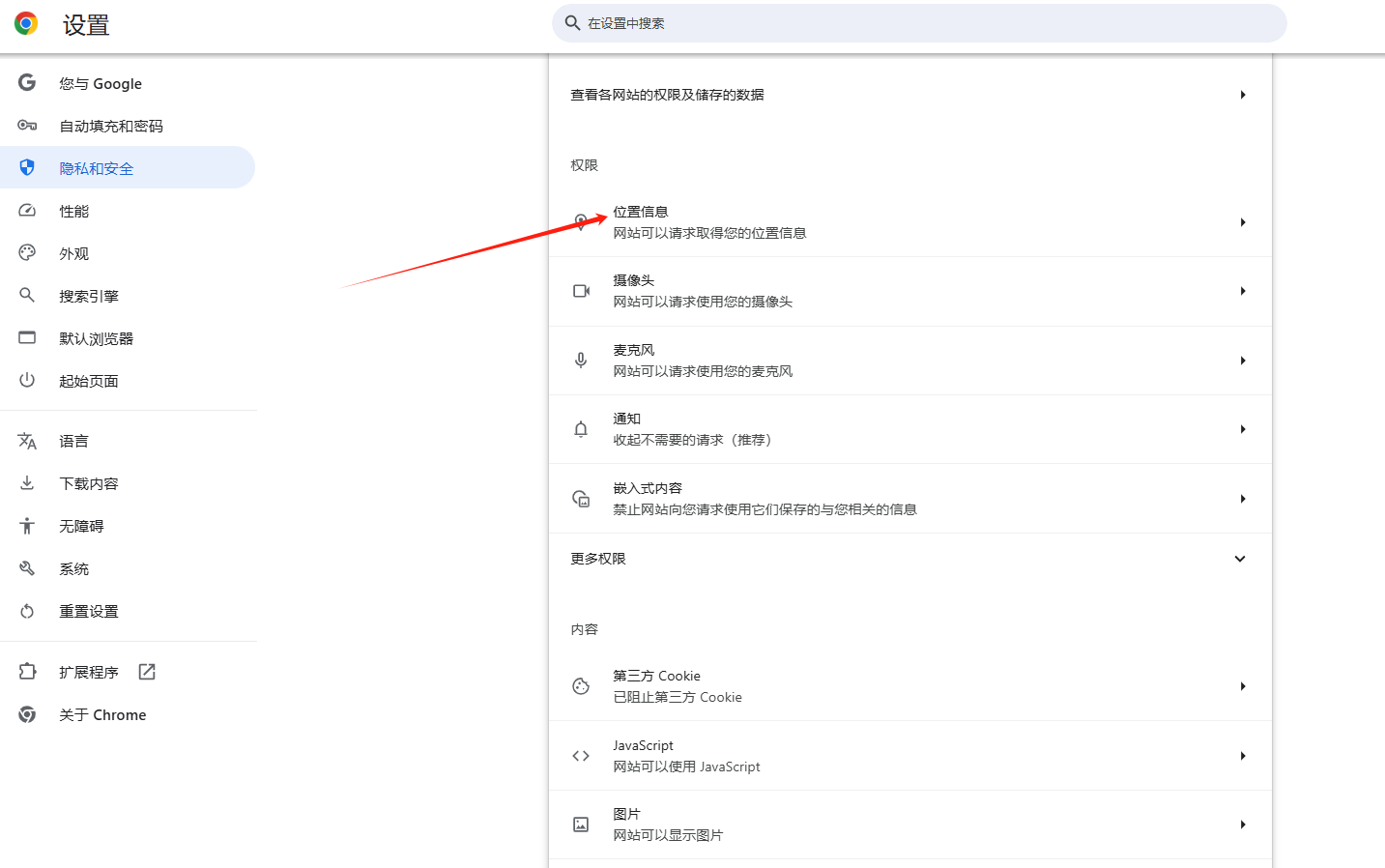1385x868 pixels.
Task: Click the speedometer icon for 性能
Action: (27, 211)
